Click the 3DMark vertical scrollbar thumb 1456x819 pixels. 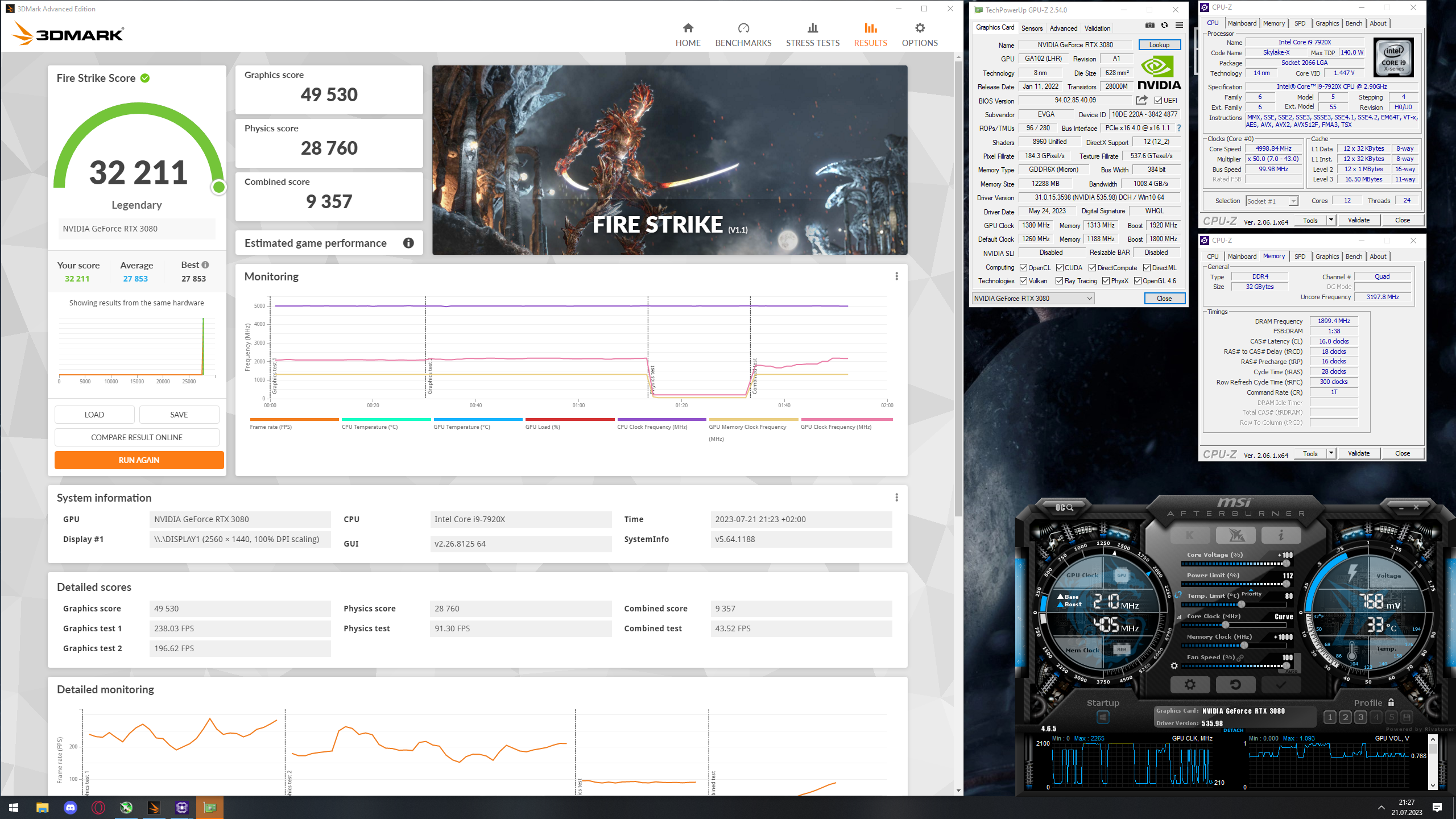(x=958, y=289)
